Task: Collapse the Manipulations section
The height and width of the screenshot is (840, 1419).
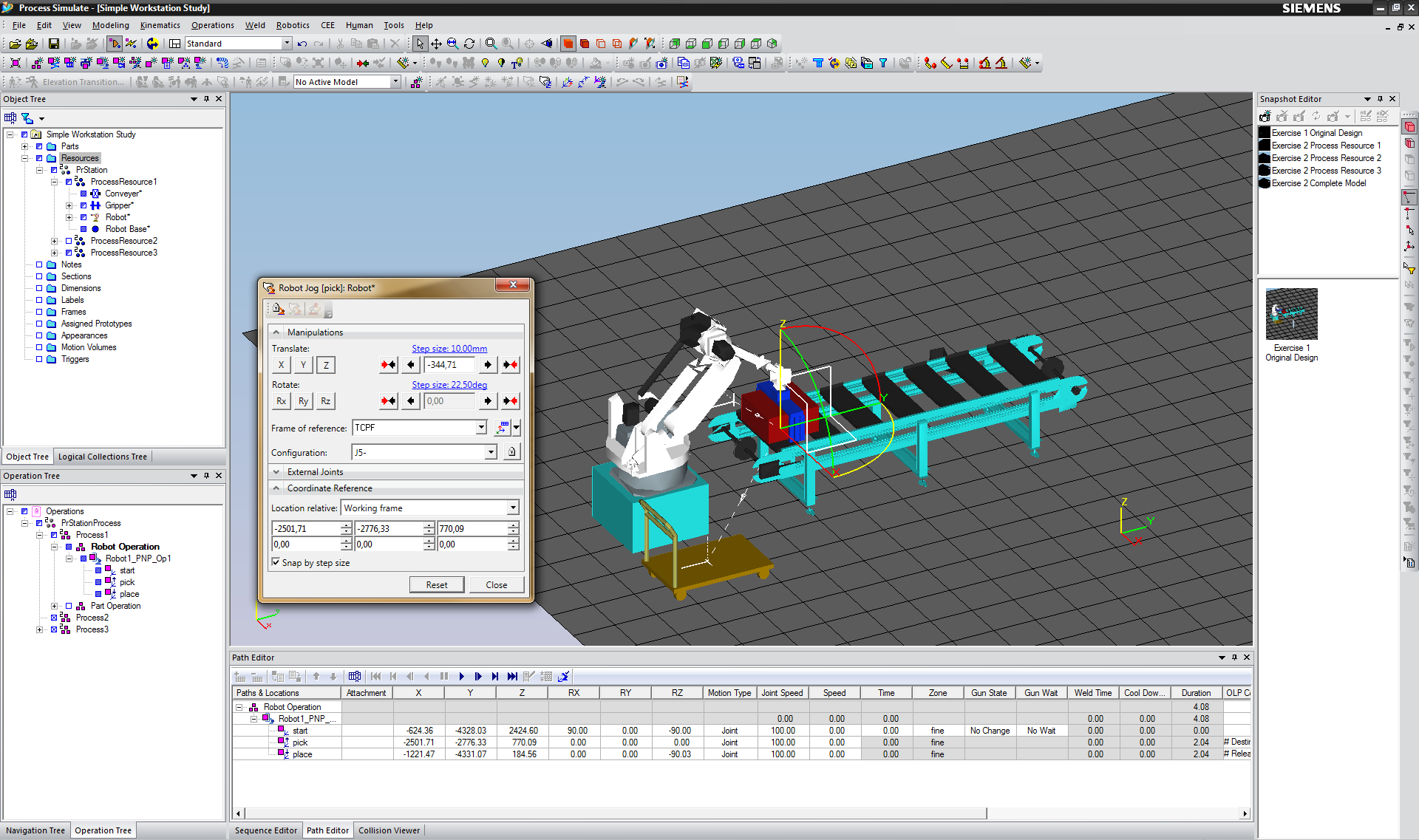Action: tap(276, 332)
